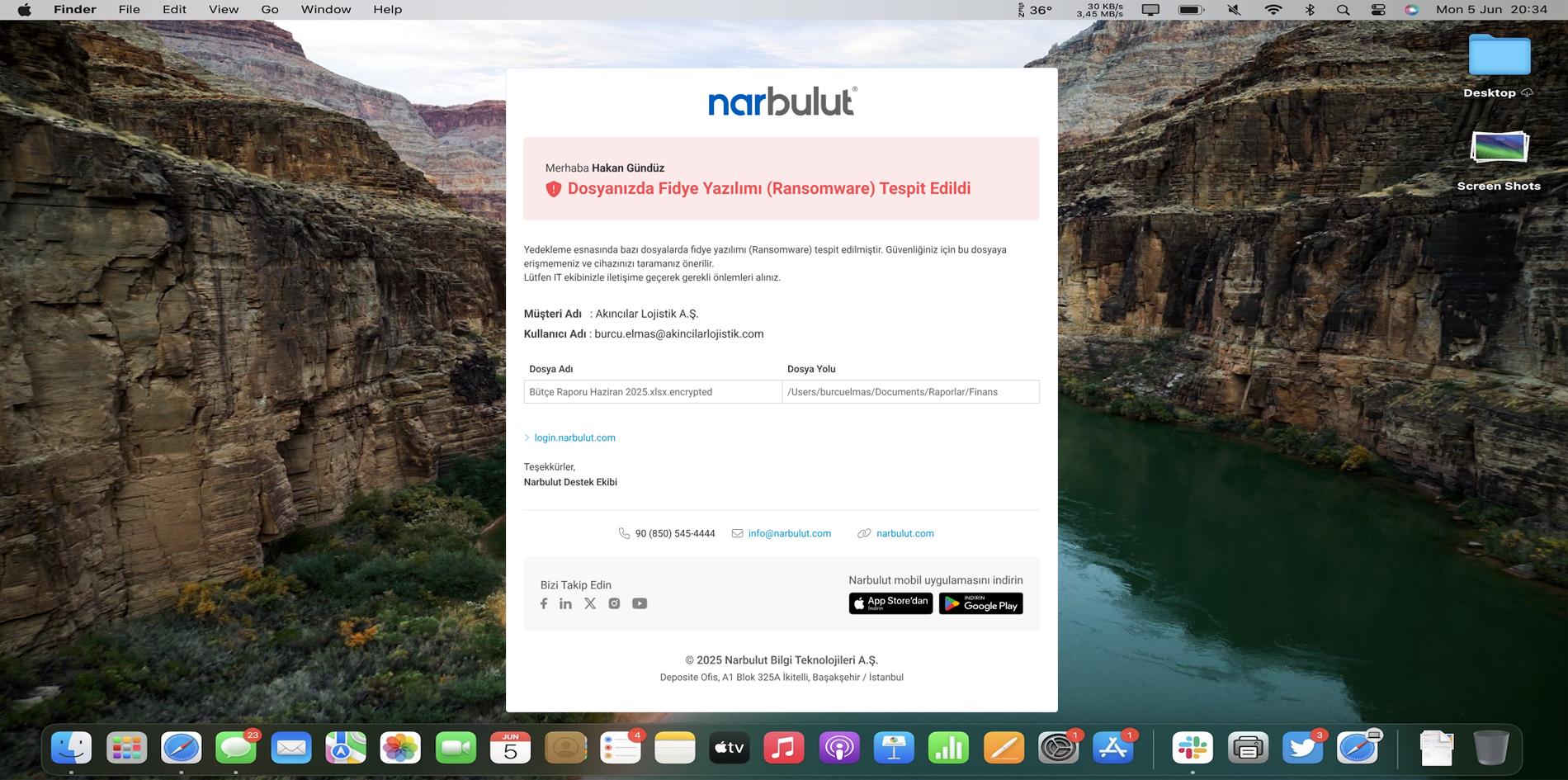Launch Numbers from the dock
This screenshot has height=780, width=1568.
[x=948, y=748]
